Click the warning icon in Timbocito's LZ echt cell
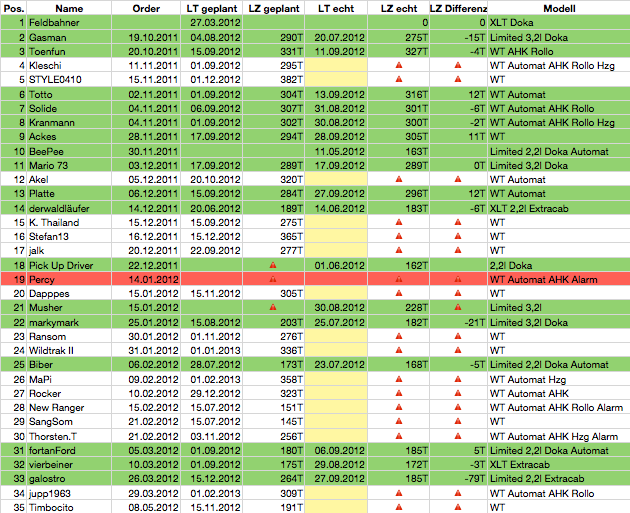This screenshot has height=513, width=630. point(399,507)
